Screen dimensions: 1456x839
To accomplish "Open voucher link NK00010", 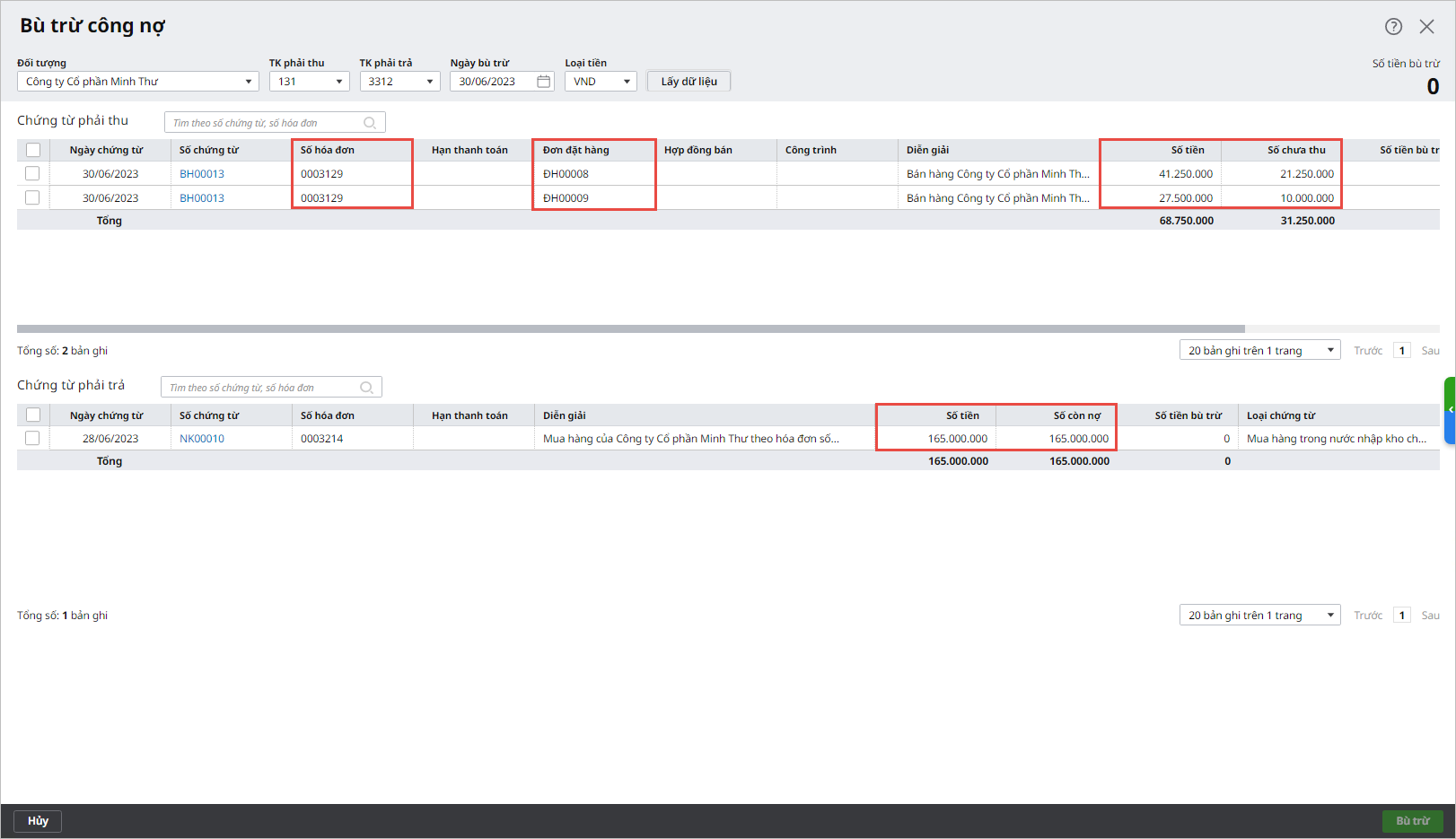I will point(202,439).
